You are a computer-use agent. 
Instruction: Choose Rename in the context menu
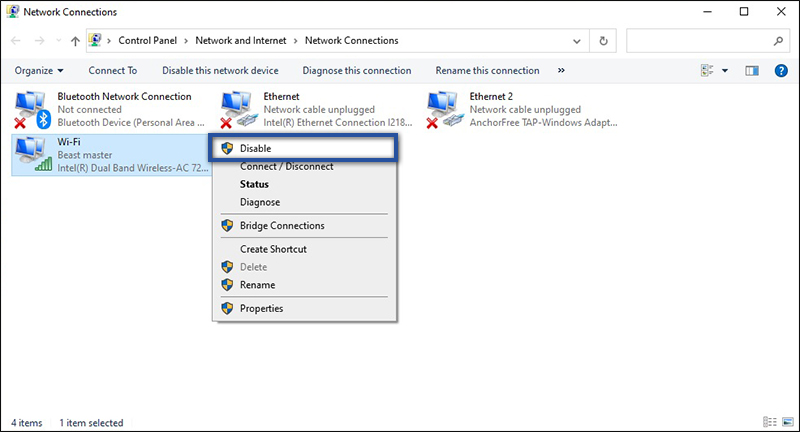point(304,285)
